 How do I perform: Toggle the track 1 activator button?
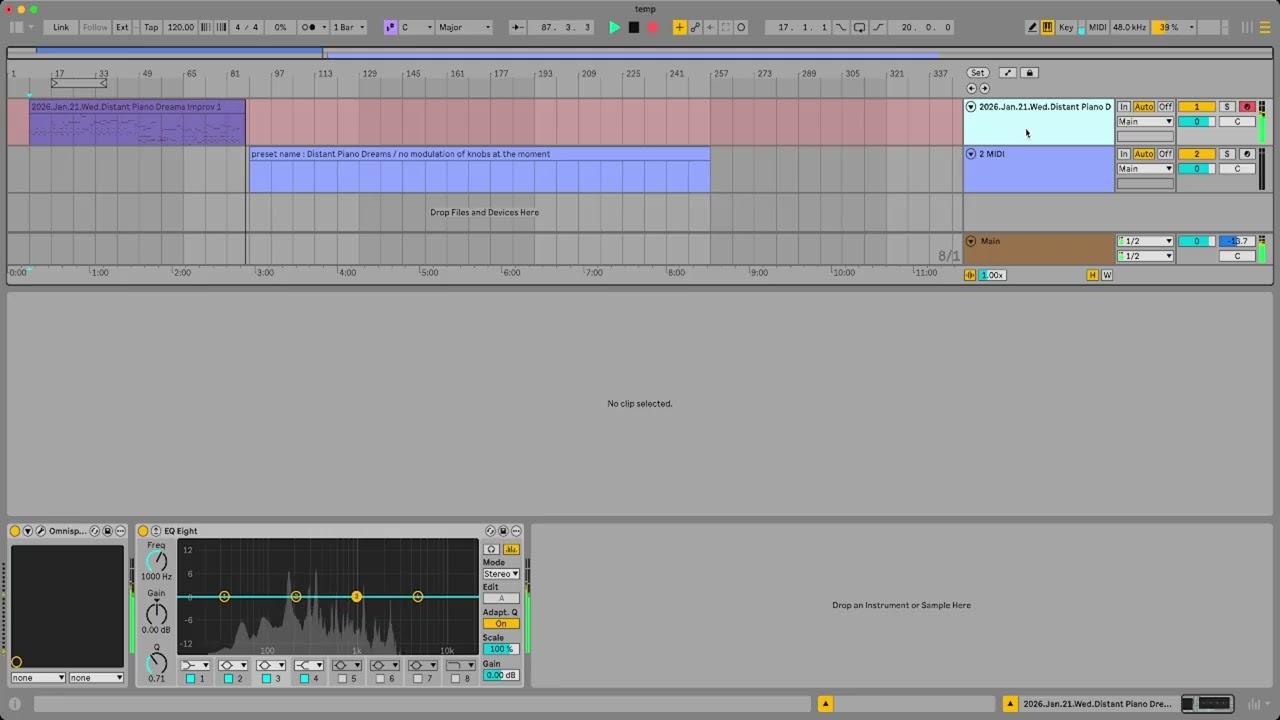(1196, 107)
